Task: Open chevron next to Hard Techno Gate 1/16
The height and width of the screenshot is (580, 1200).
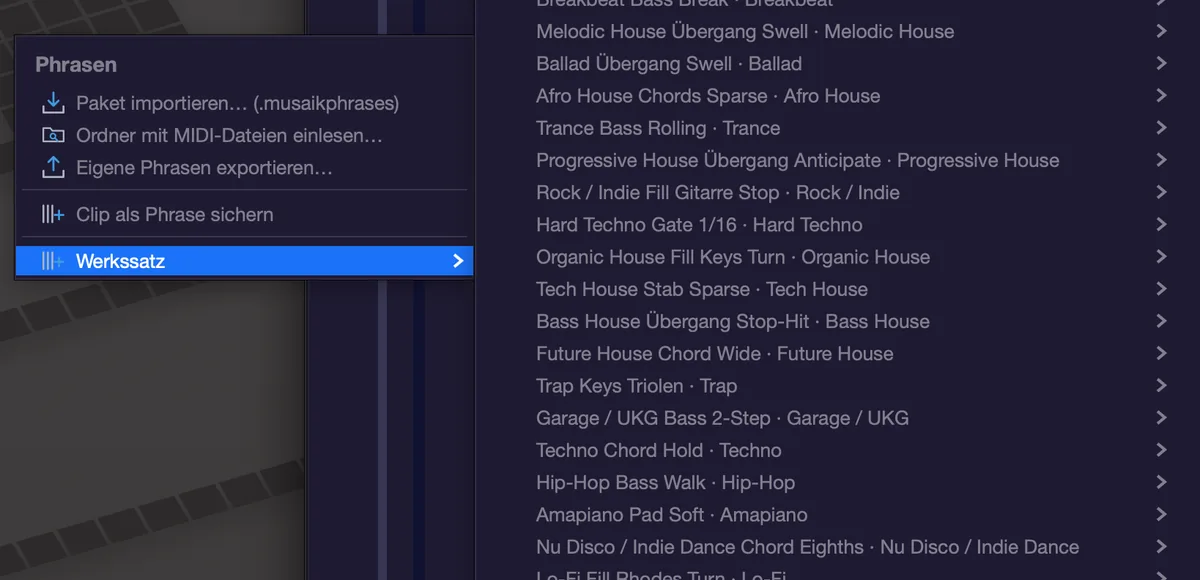Action: pos(1161,224)
